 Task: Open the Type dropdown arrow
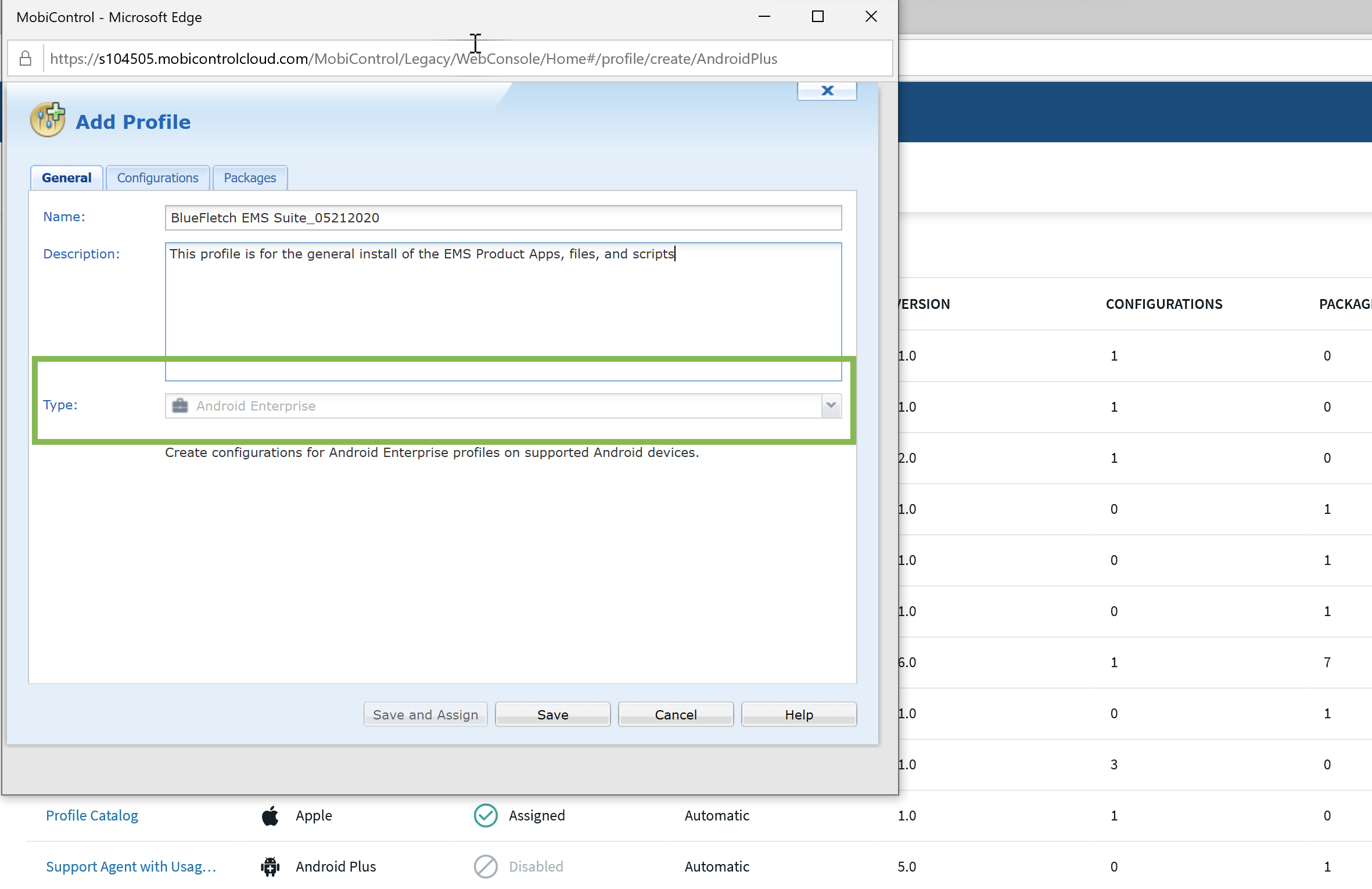click(831, 405)
